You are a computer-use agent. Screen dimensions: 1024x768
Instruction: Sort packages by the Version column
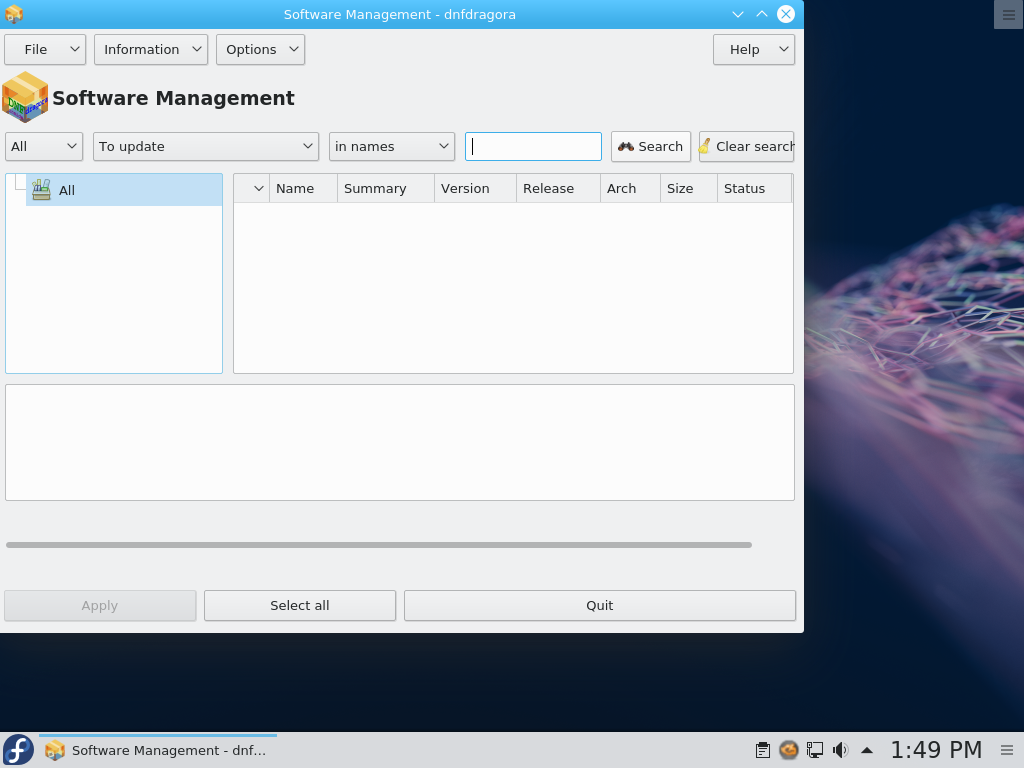475,189
